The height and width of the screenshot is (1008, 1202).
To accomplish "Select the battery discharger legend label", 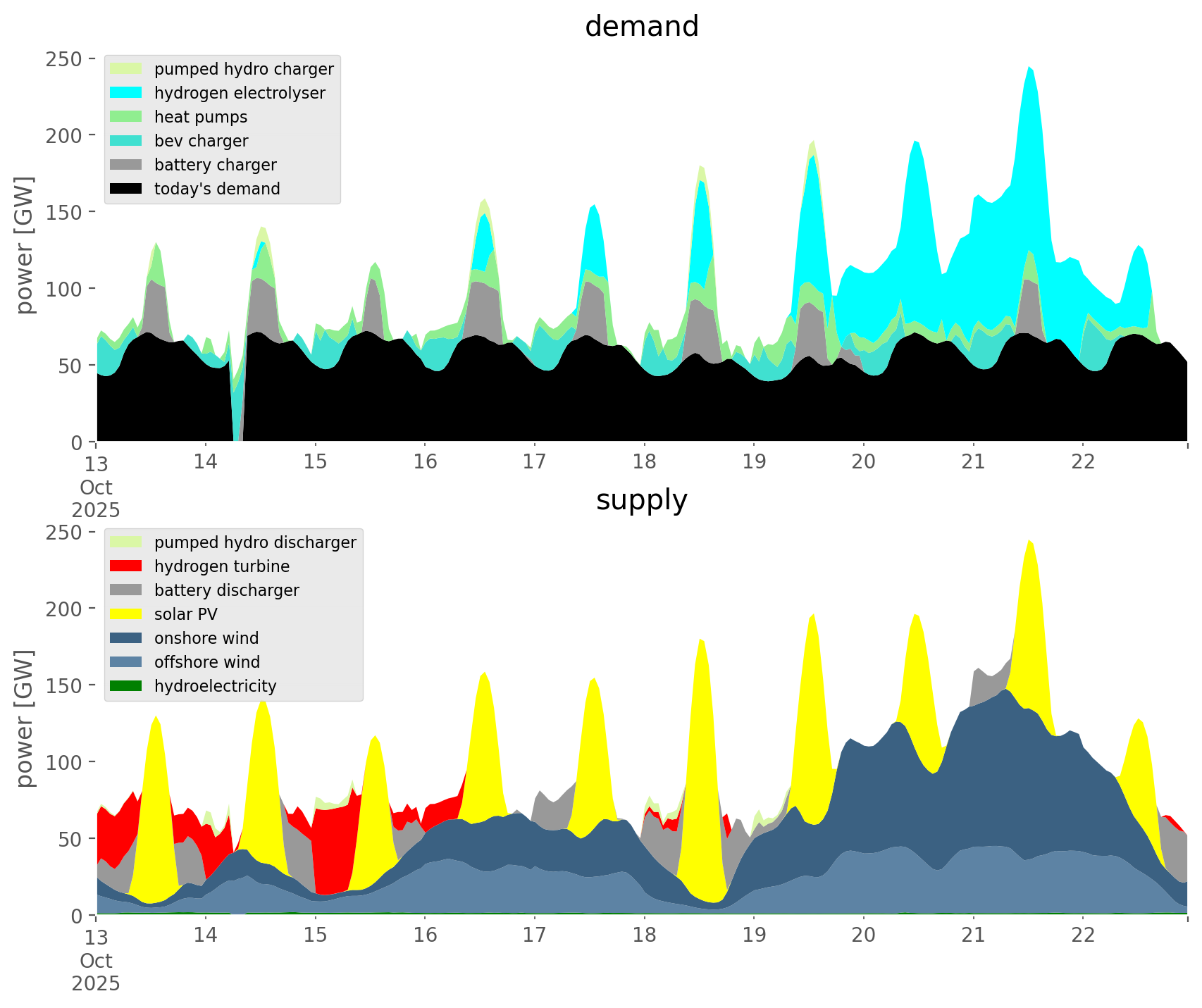I will (226, 590).
